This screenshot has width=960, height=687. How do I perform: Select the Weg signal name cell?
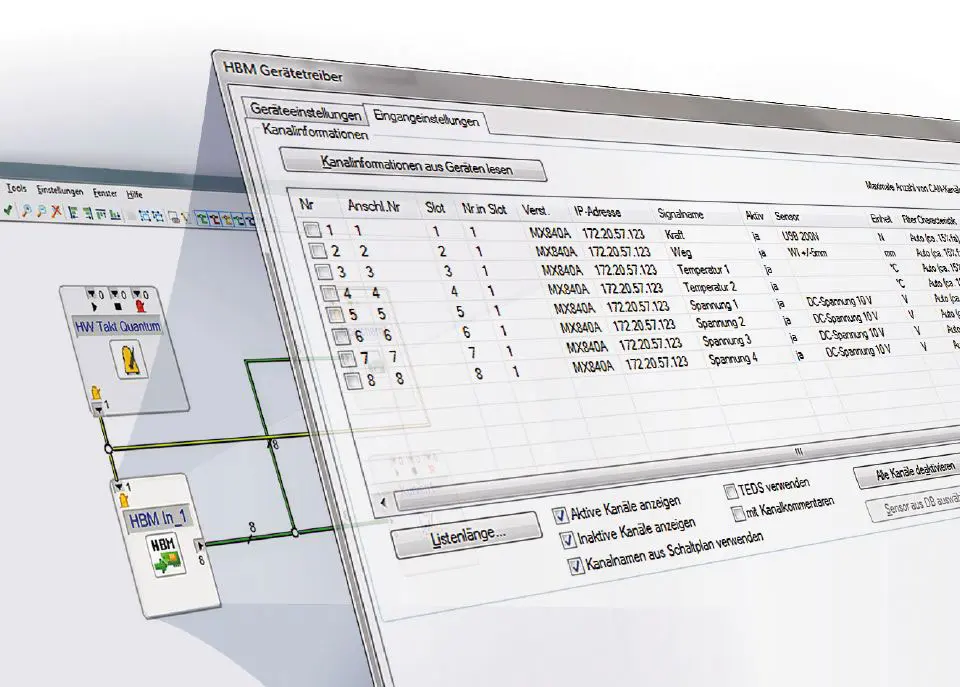click(x=681, y=252)
